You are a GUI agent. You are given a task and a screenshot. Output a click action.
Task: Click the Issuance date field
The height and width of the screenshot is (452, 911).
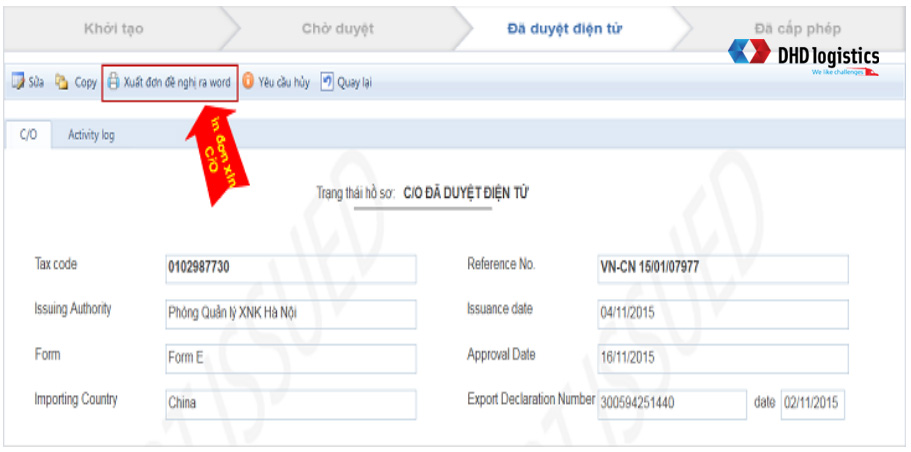pyautogui.click(x=722, y=314)
